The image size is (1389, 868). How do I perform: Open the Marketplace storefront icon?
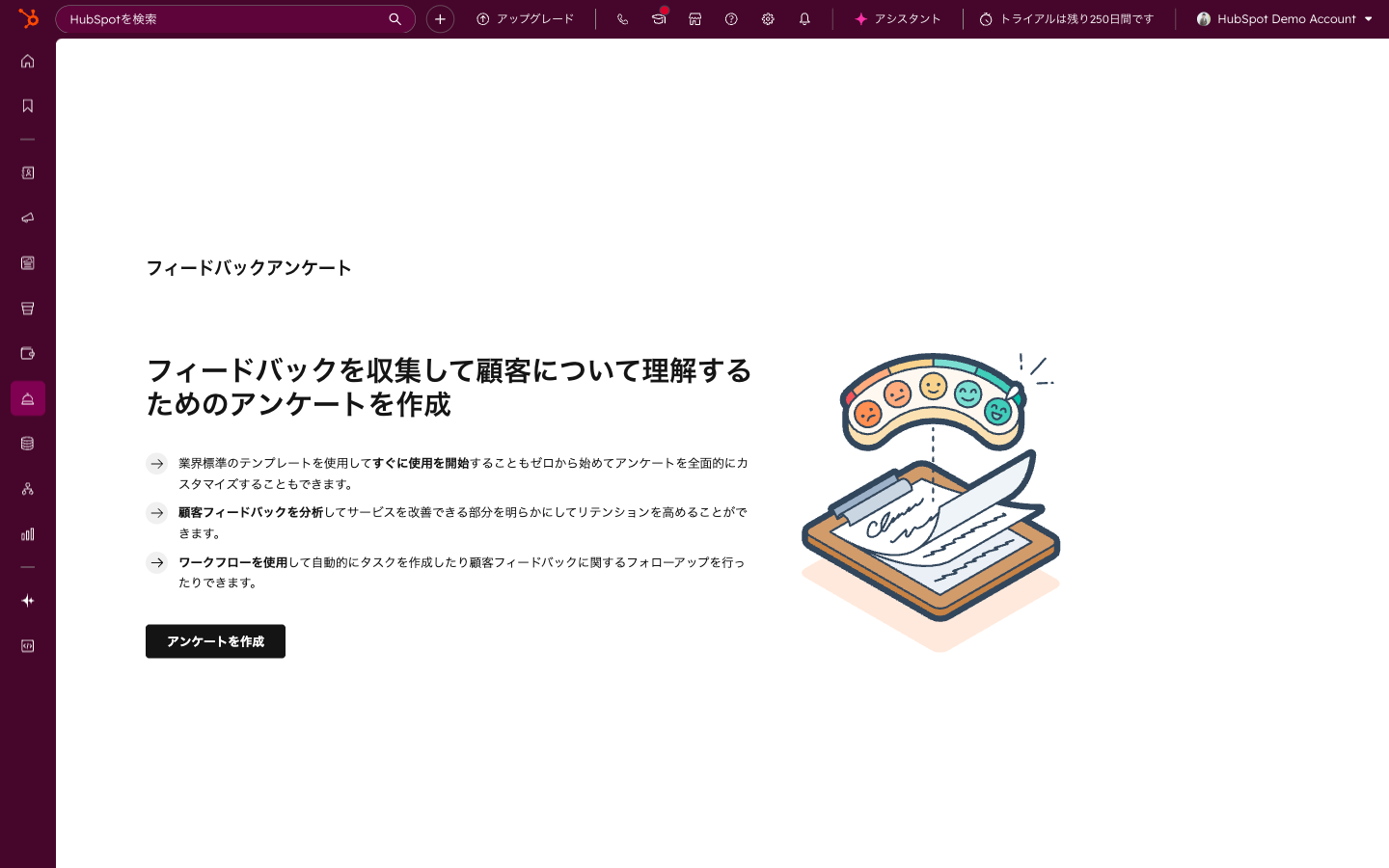tap(694, 19)
